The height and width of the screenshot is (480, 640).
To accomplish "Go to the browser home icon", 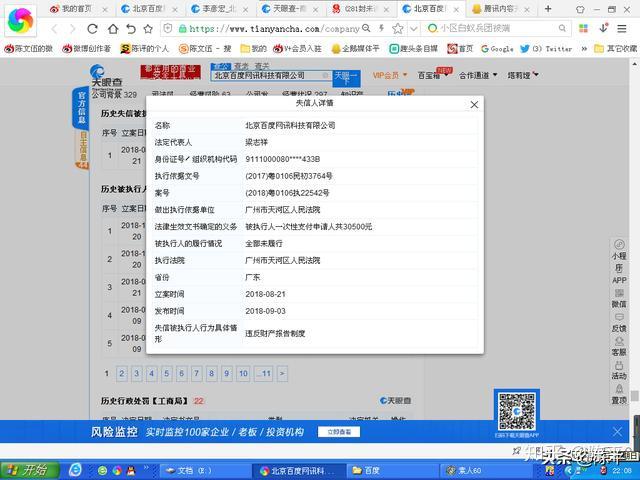I will [113, 29].
